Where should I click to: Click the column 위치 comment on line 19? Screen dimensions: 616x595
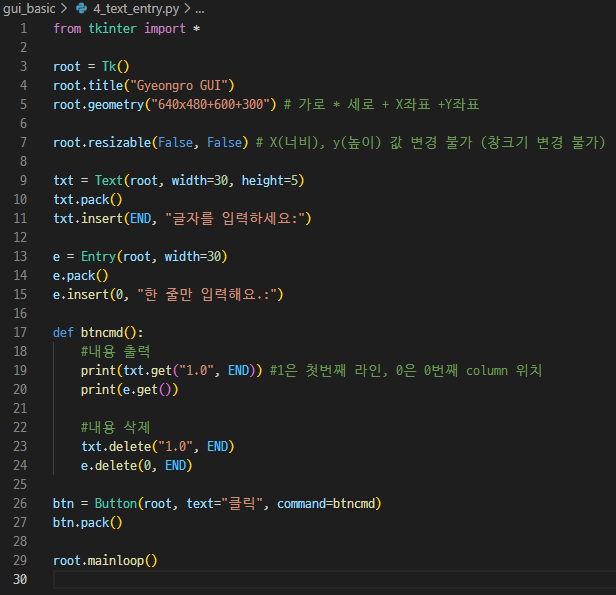click(x=504, y=370)
